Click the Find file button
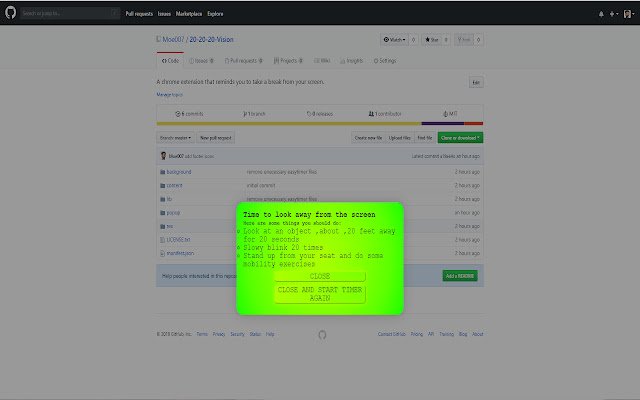The width and height of the screenshot is (640, 400). [424, 138]
